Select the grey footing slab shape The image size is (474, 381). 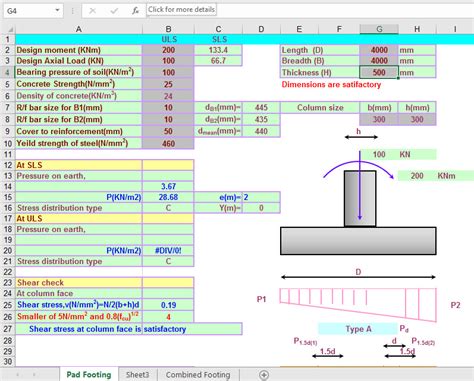pyautogui.click(x=358, y=241)
